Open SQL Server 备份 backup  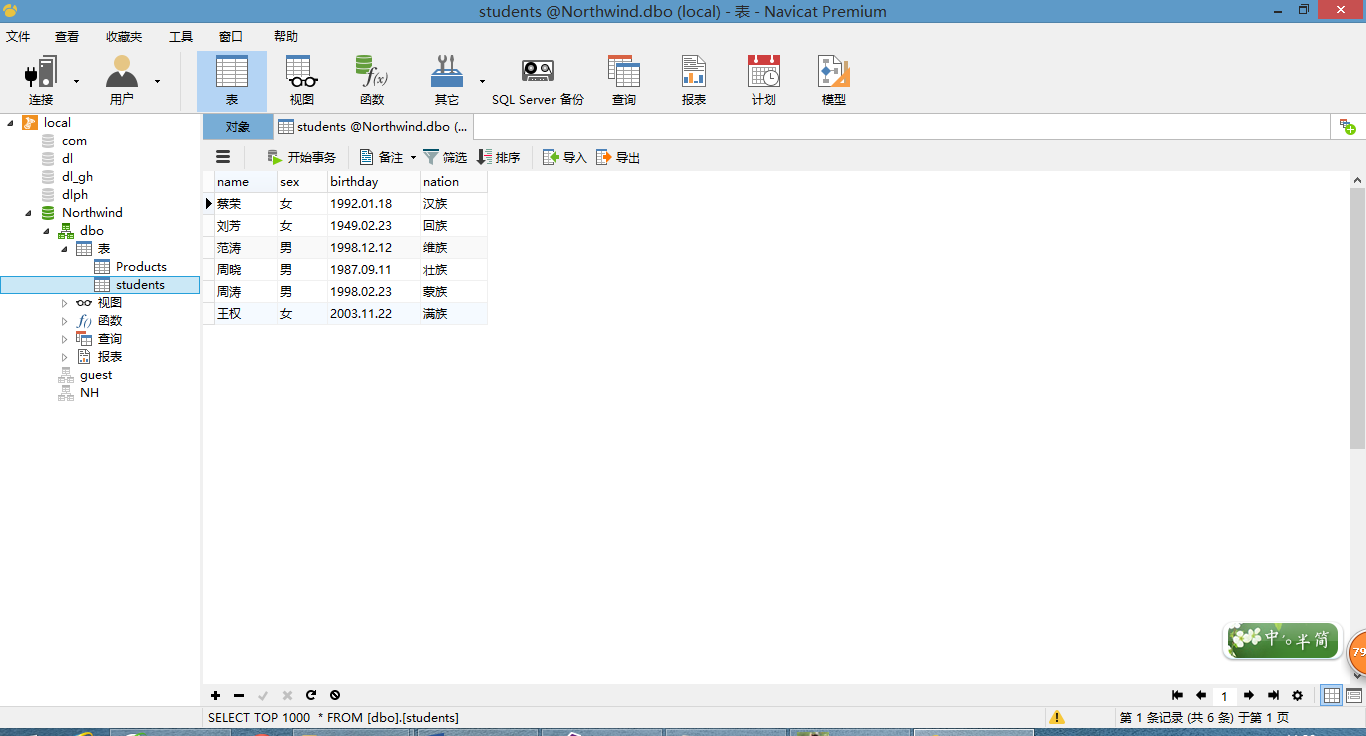pos(538,81)
